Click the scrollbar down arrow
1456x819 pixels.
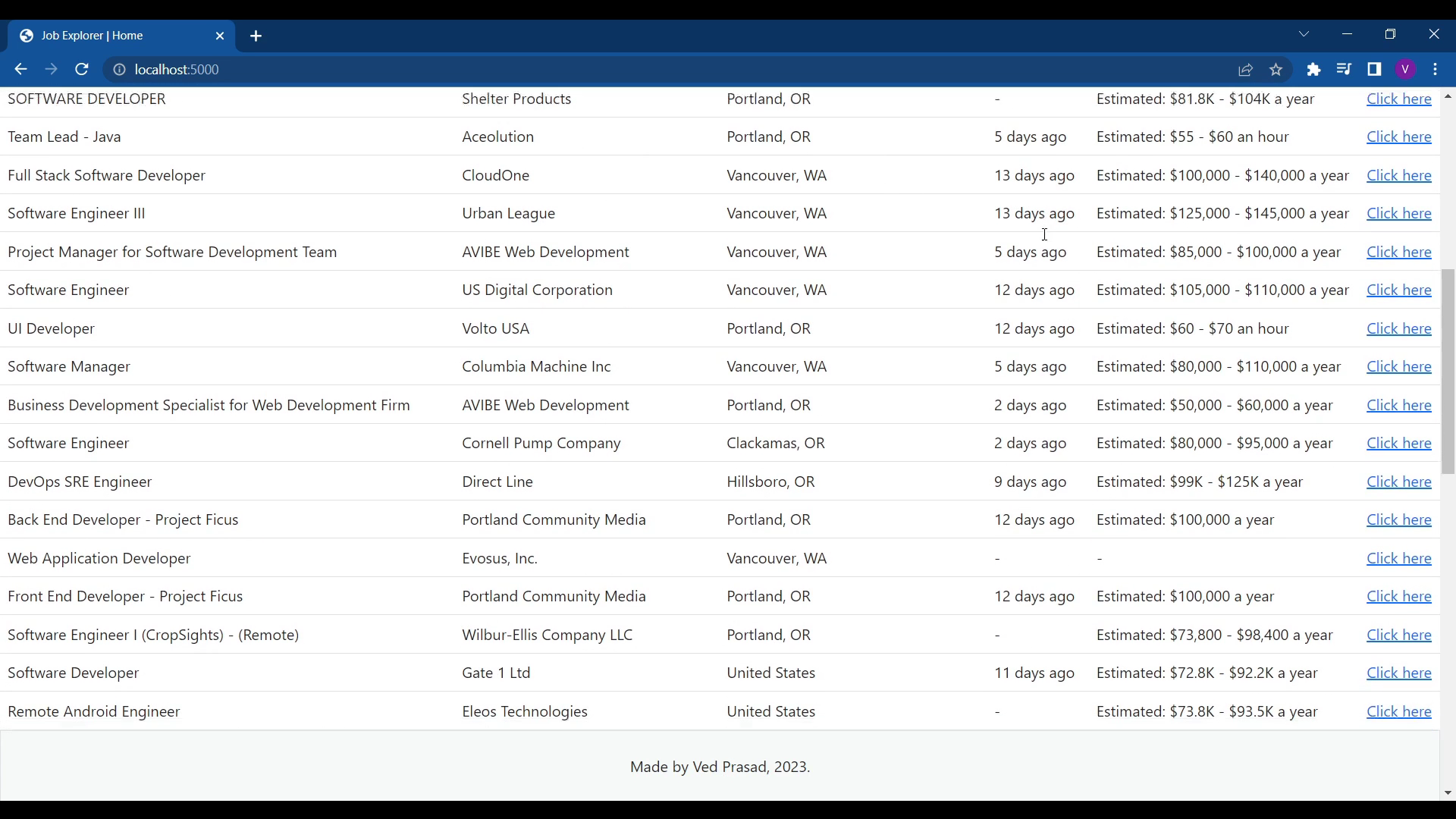click(x=1448, y=793)
